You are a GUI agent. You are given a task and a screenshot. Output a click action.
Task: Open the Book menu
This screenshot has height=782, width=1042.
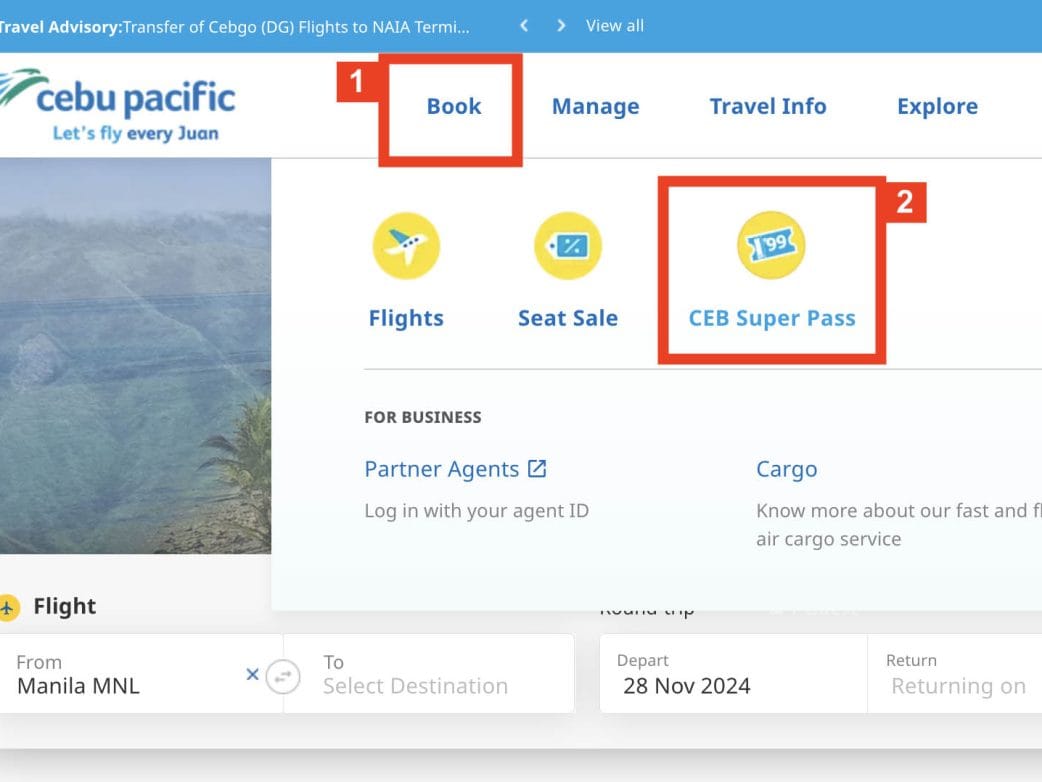pos(454,107)
